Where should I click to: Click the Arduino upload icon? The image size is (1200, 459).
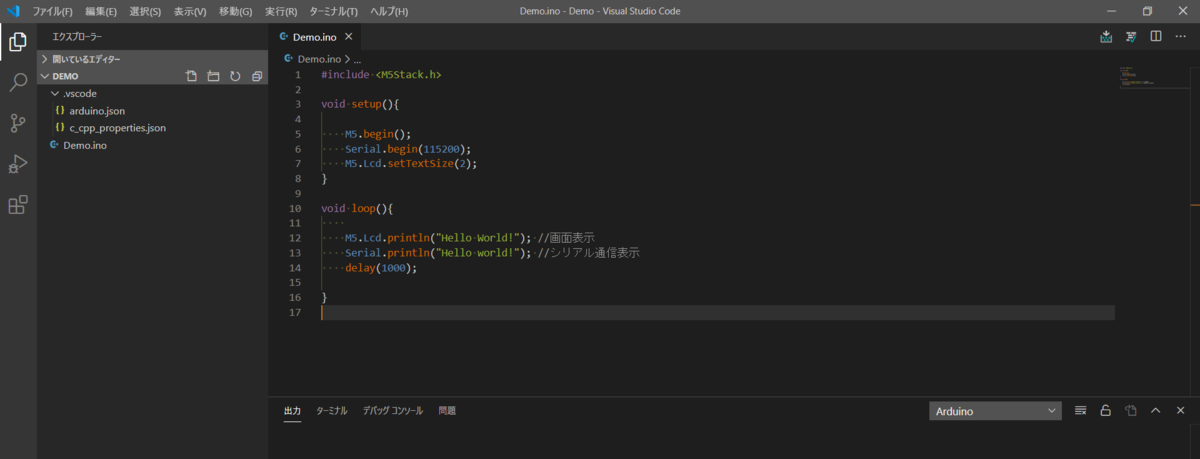click(1106, 37)
